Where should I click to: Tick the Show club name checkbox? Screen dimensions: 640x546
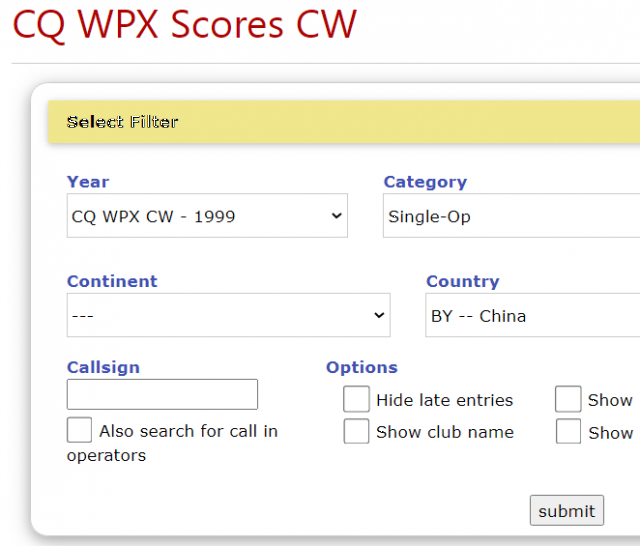point(356,431)
